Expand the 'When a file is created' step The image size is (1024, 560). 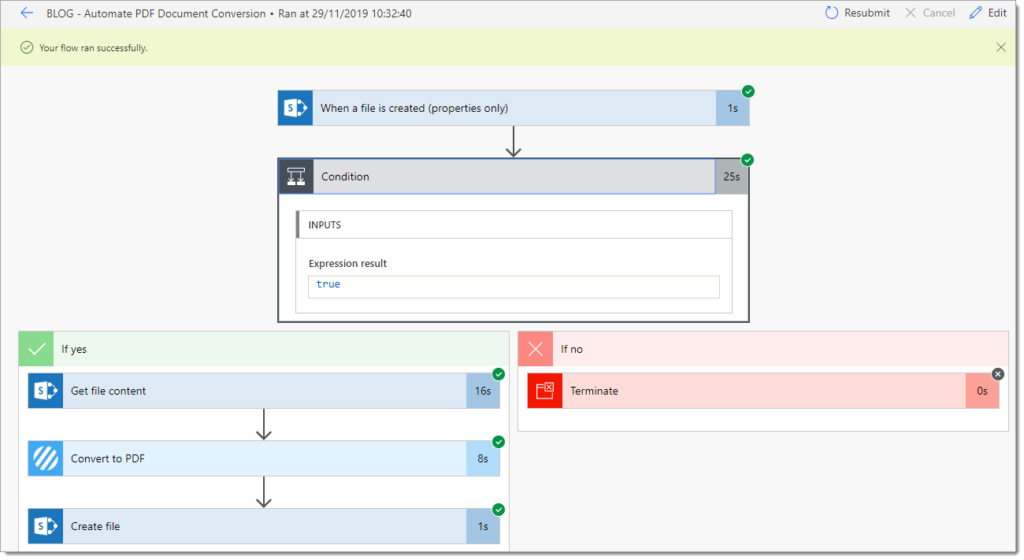(513, 108)
